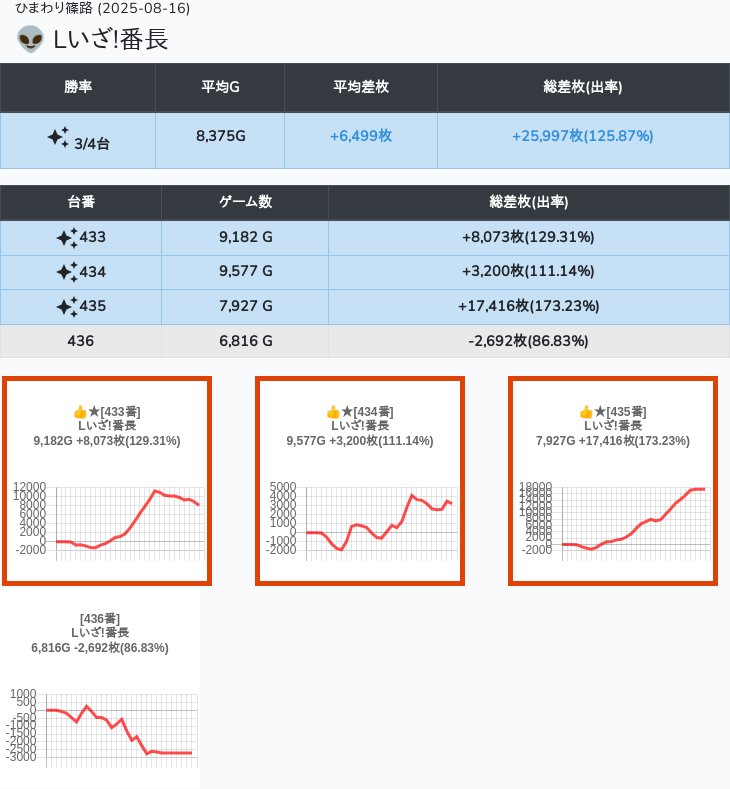Click thumbs-up icon on the 433番 graph card
The width and height of the screenshot is (730, 789).
(80, 412)
